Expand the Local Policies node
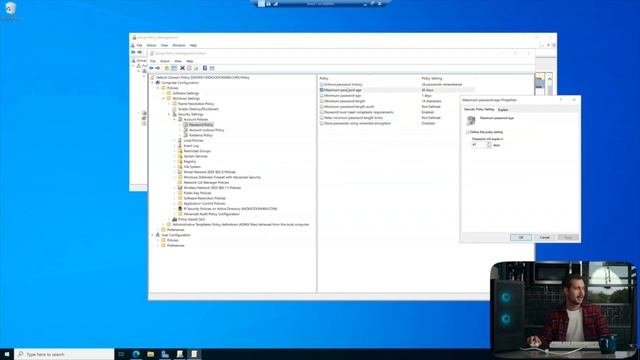 (175, 140)
